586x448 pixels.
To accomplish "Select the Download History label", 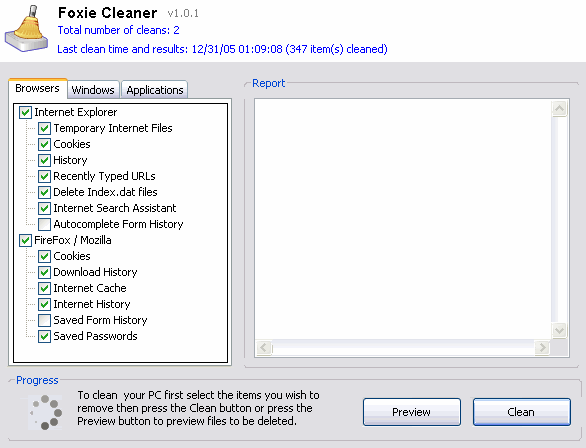I will click(x=95, y=272).
